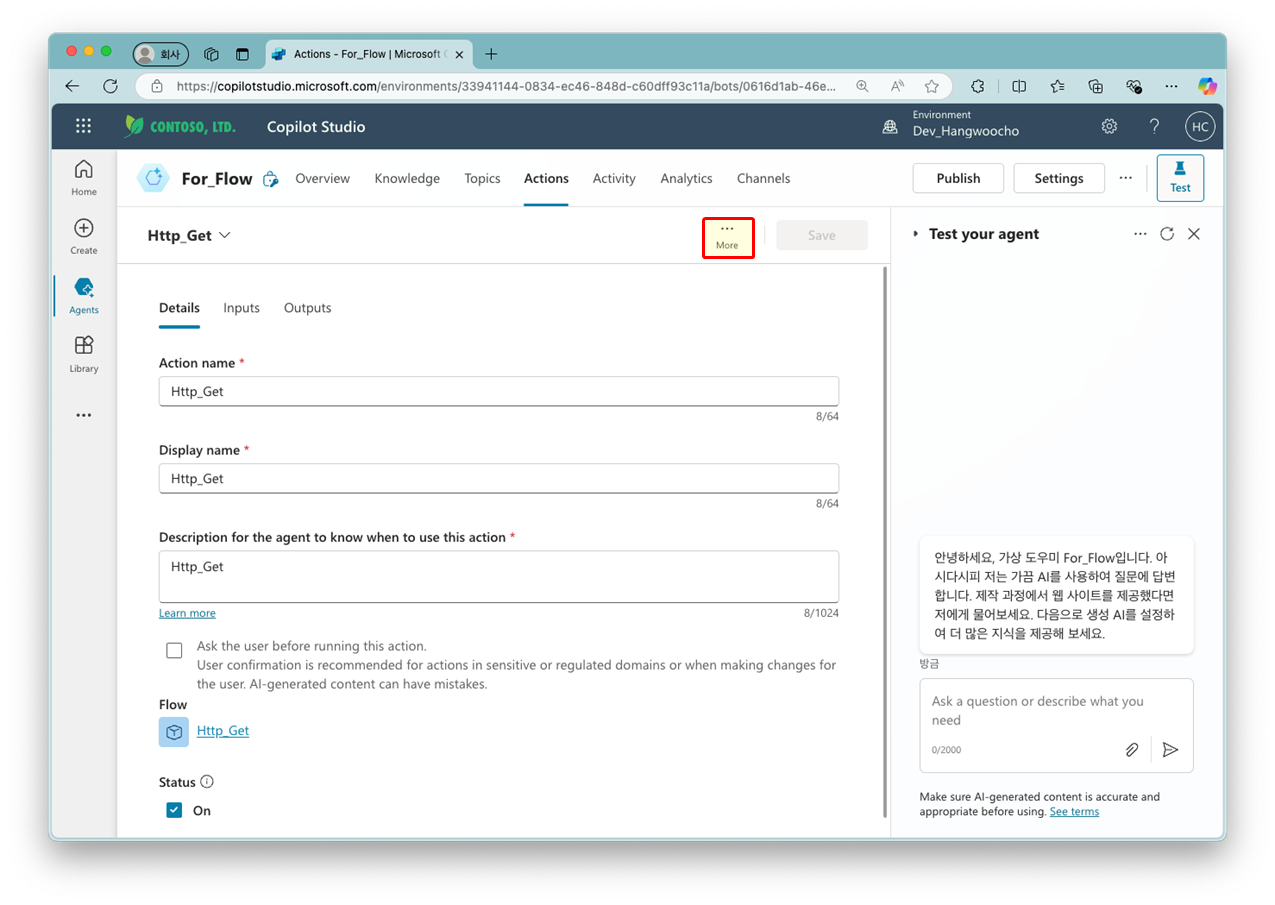Click the Save button

822,235
